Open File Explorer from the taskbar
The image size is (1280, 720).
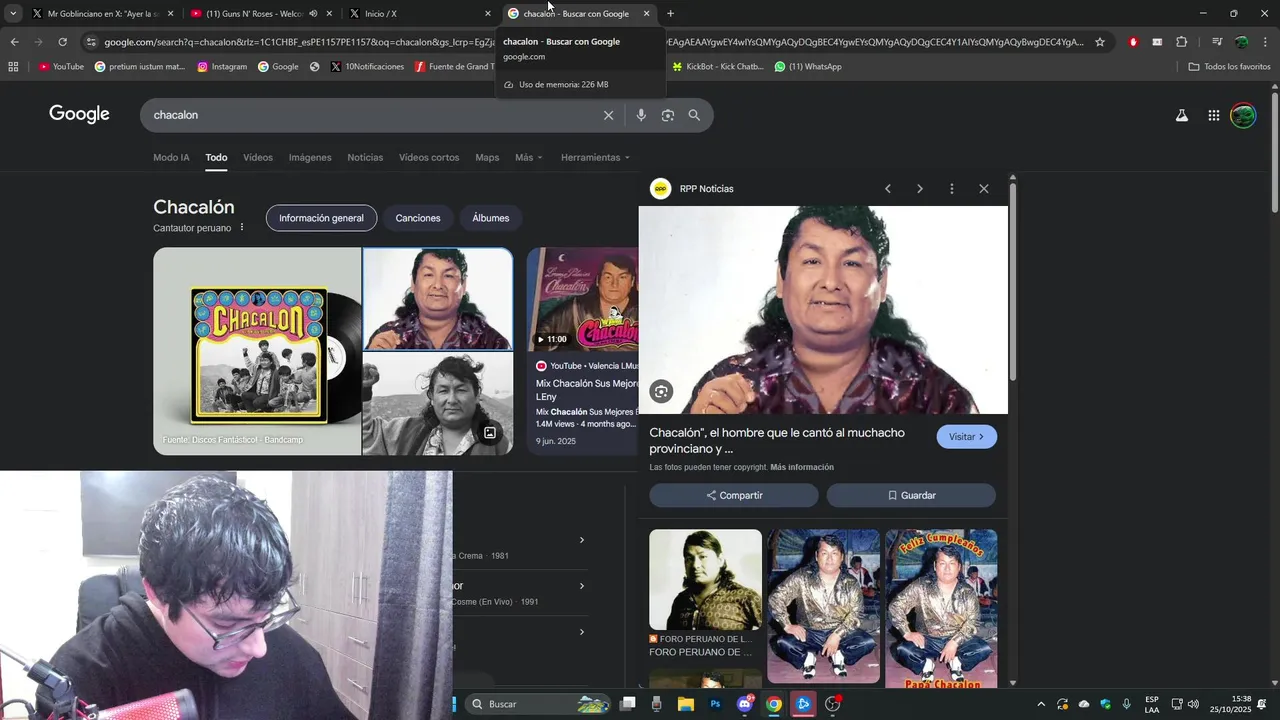[x=686, y=704]
